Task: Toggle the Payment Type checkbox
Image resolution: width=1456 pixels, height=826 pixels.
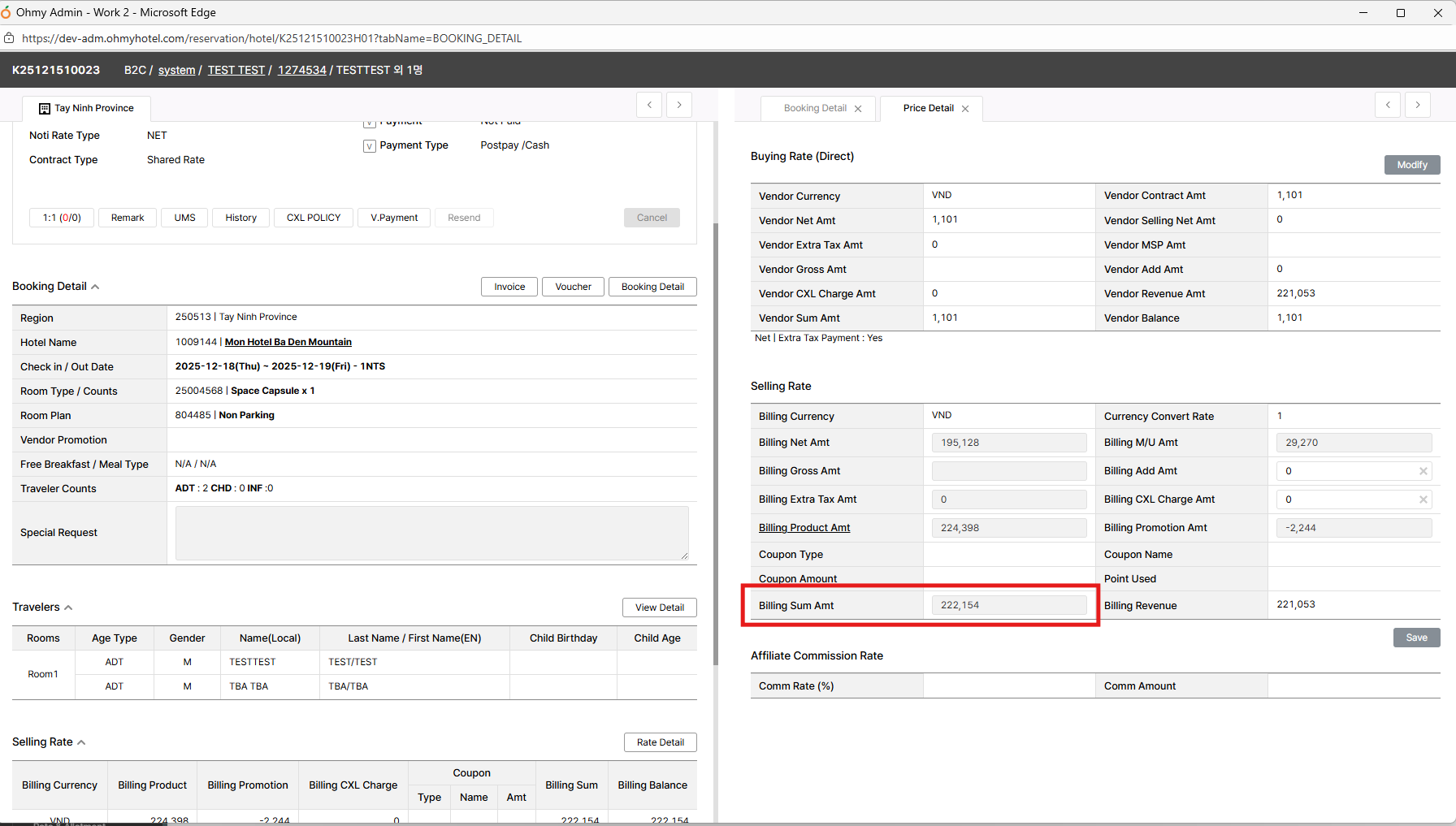Action: [370, 146]
